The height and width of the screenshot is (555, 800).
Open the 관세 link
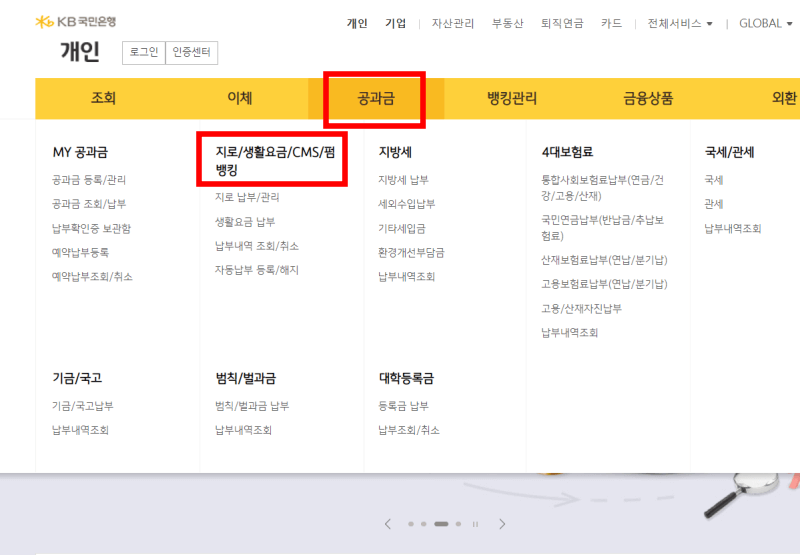713,204
